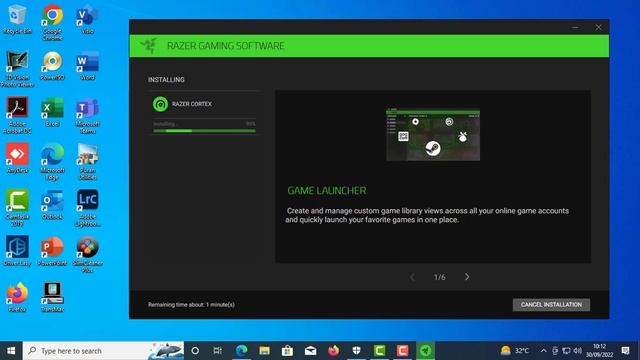Open Visio desktop shortcut
This screenshot has height=360, width=640.
87,19
